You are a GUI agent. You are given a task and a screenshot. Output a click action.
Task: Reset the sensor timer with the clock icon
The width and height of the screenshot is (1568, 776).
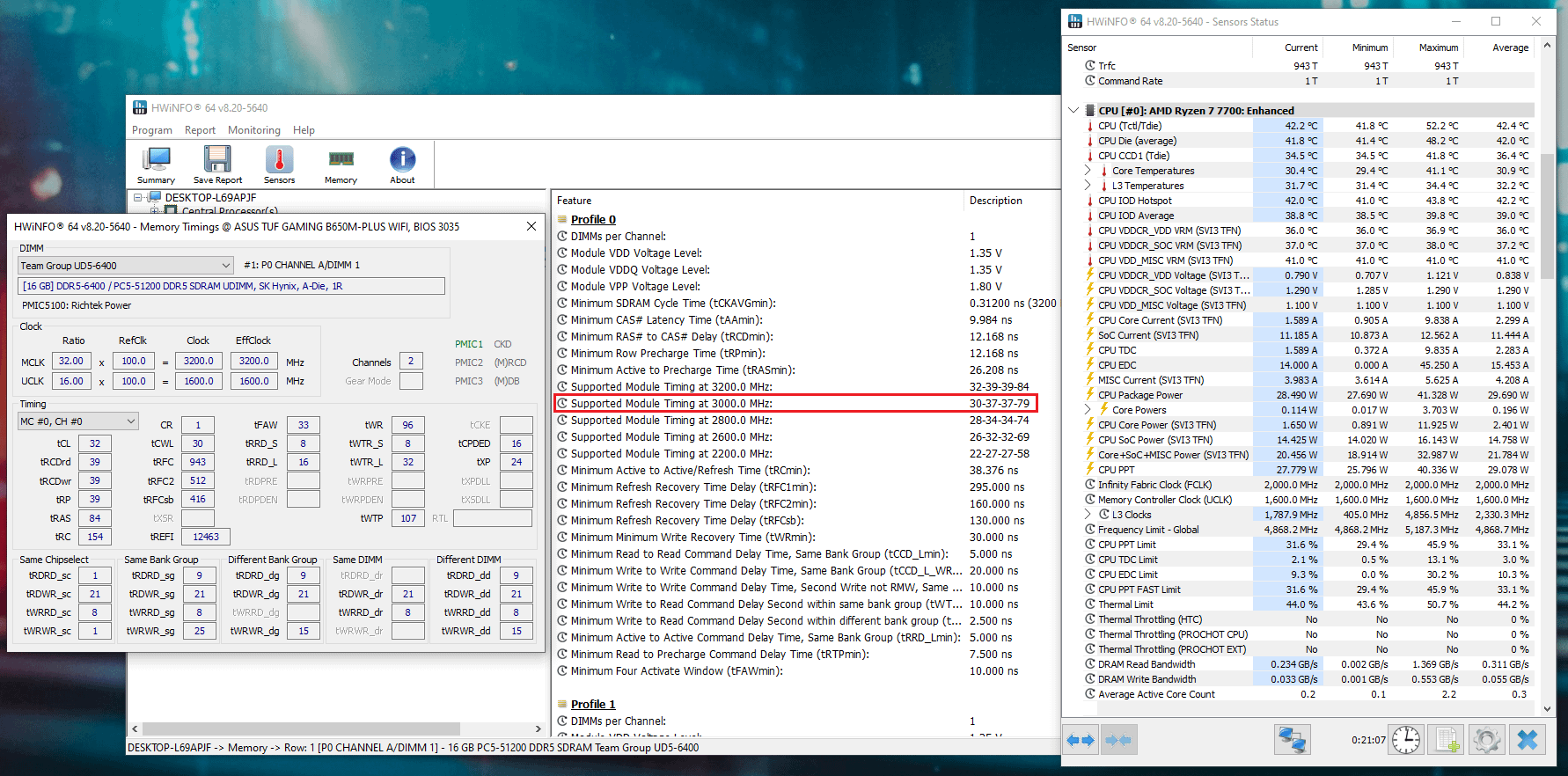pyautogui.click(x=1406, y=740)
